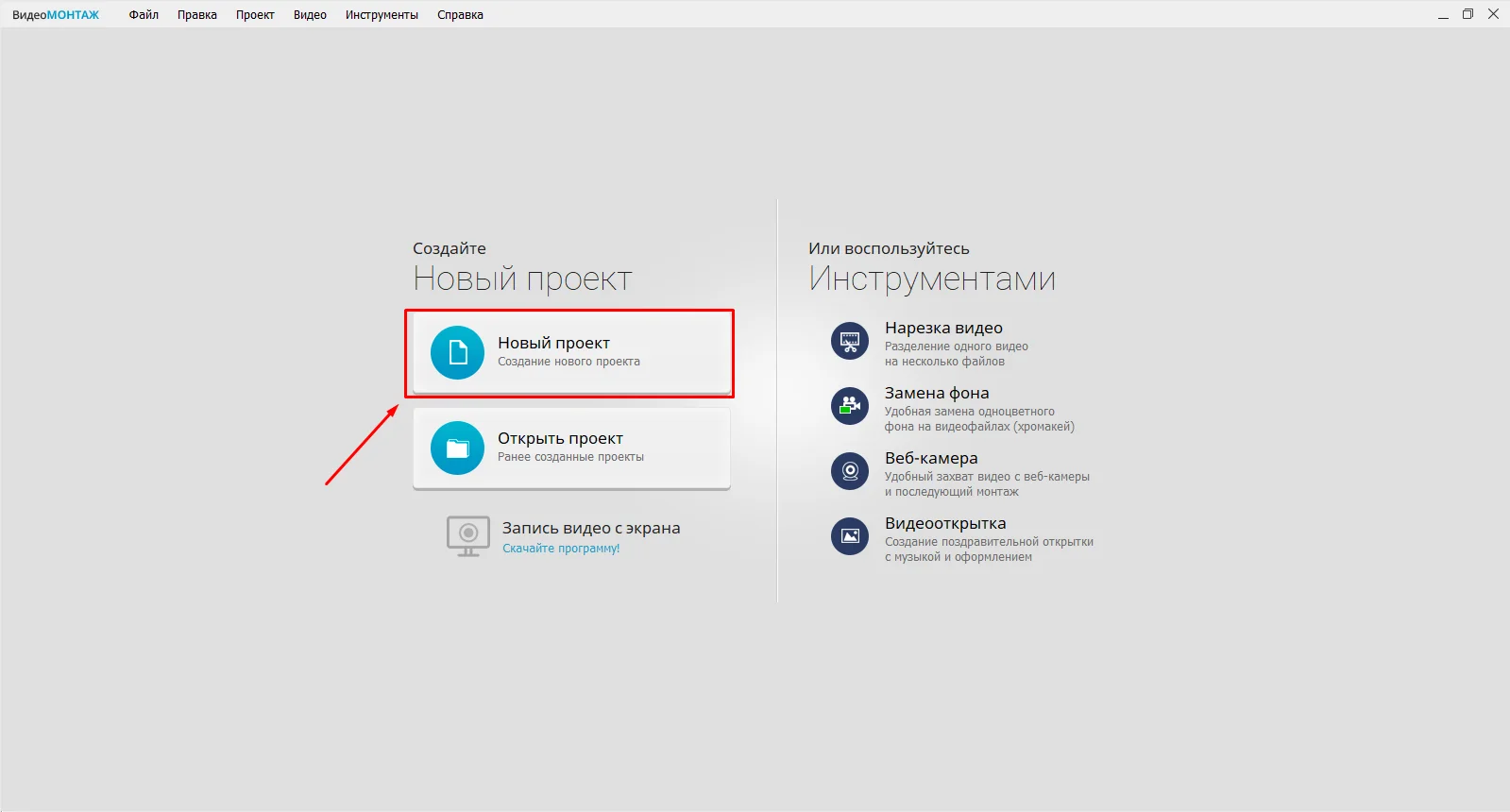This screenshot has height=812, width=1510.
Task: Click the description starting Создание поздравительной открытки
Action: point(989,550)
